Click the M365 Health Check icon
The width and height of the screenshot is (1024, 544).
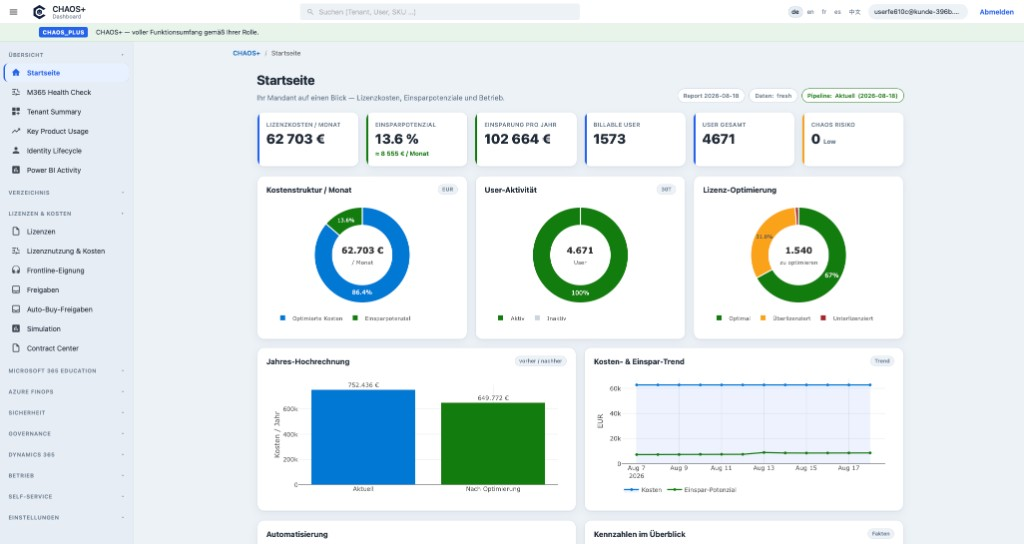pyautogui.click(x=16, y=92)
